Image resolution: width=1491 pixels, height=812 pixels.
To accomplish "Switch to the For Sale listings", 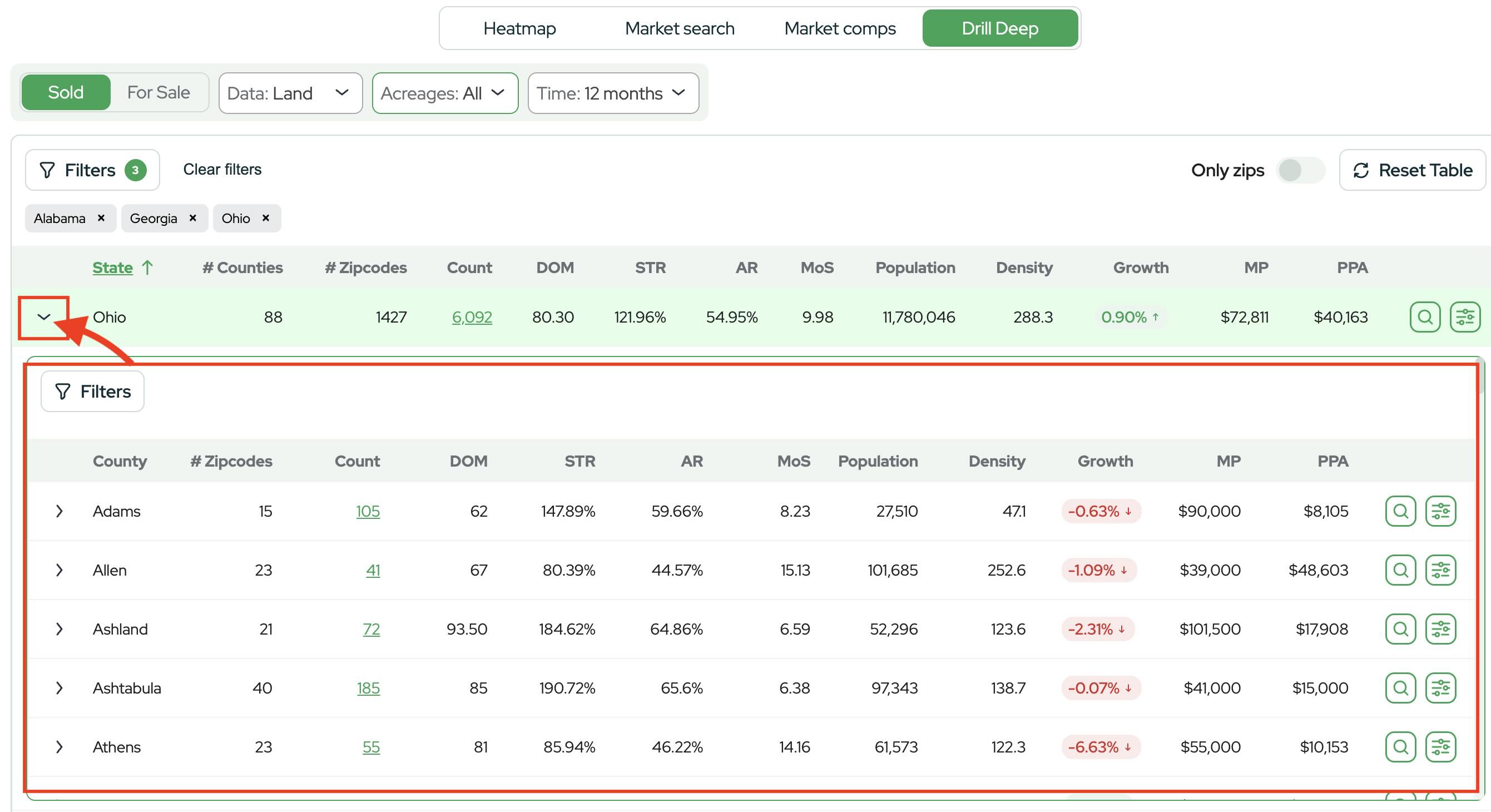I will (158, 93).
